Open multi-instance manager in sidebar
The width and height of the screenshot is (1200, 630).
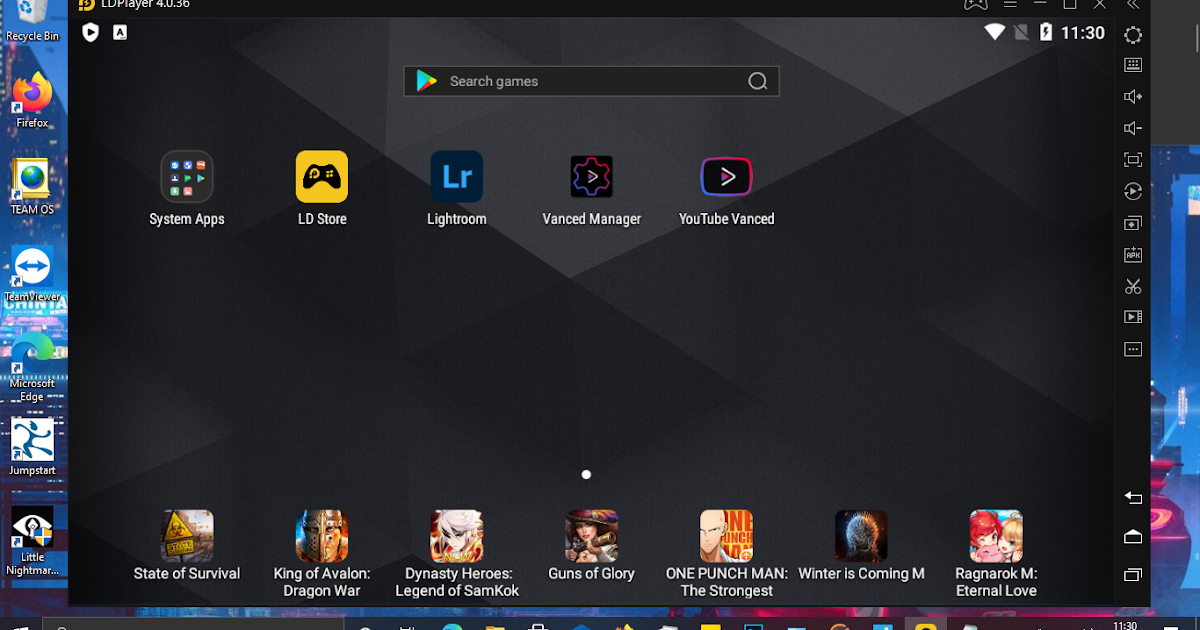[x=1133, y=223]
